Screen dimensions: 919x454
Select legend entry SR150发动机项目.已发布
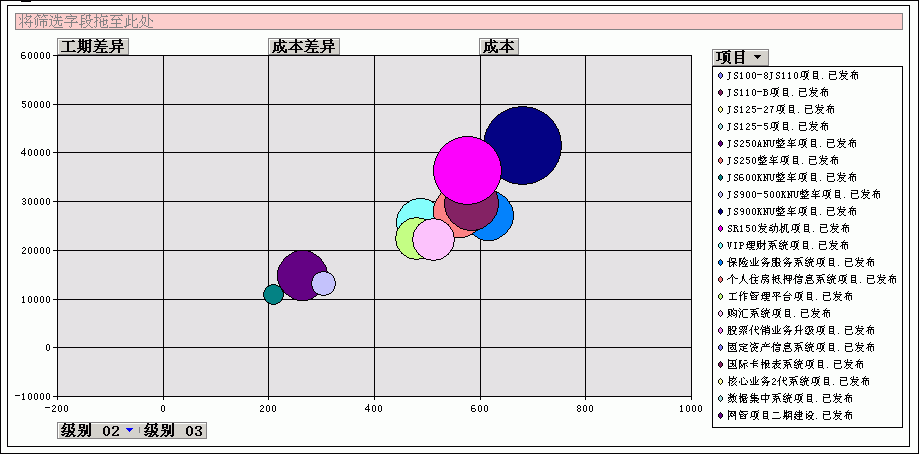click(784, 228)
